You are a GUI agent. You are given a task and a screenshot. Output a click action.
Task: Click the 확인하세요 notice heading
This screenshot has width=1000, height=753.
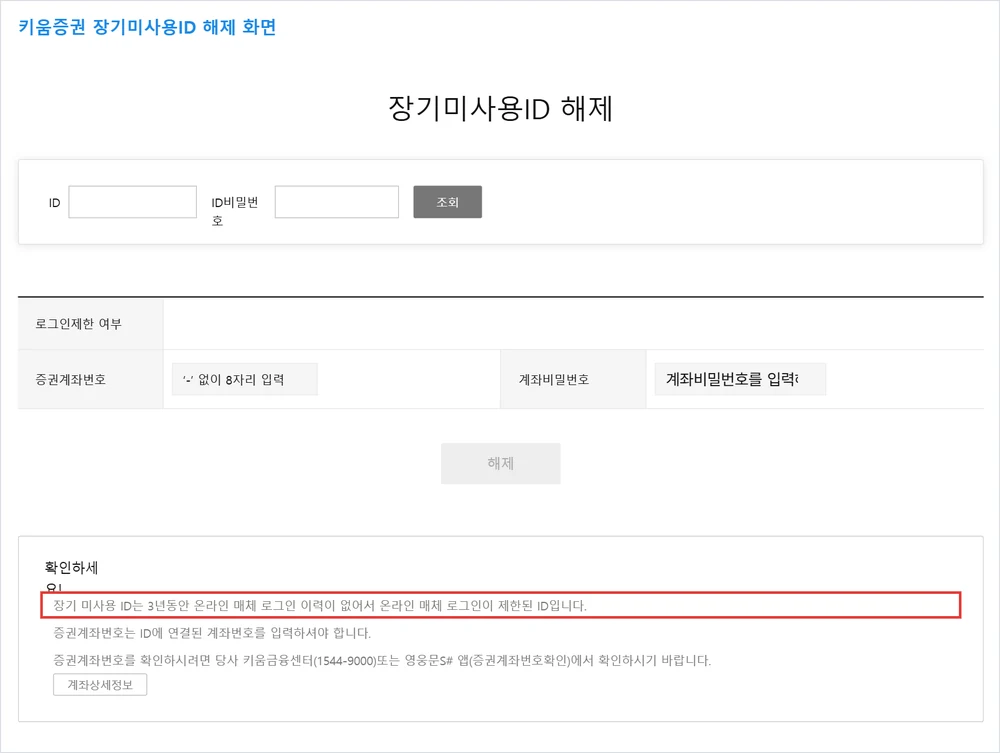pos(71,575)
